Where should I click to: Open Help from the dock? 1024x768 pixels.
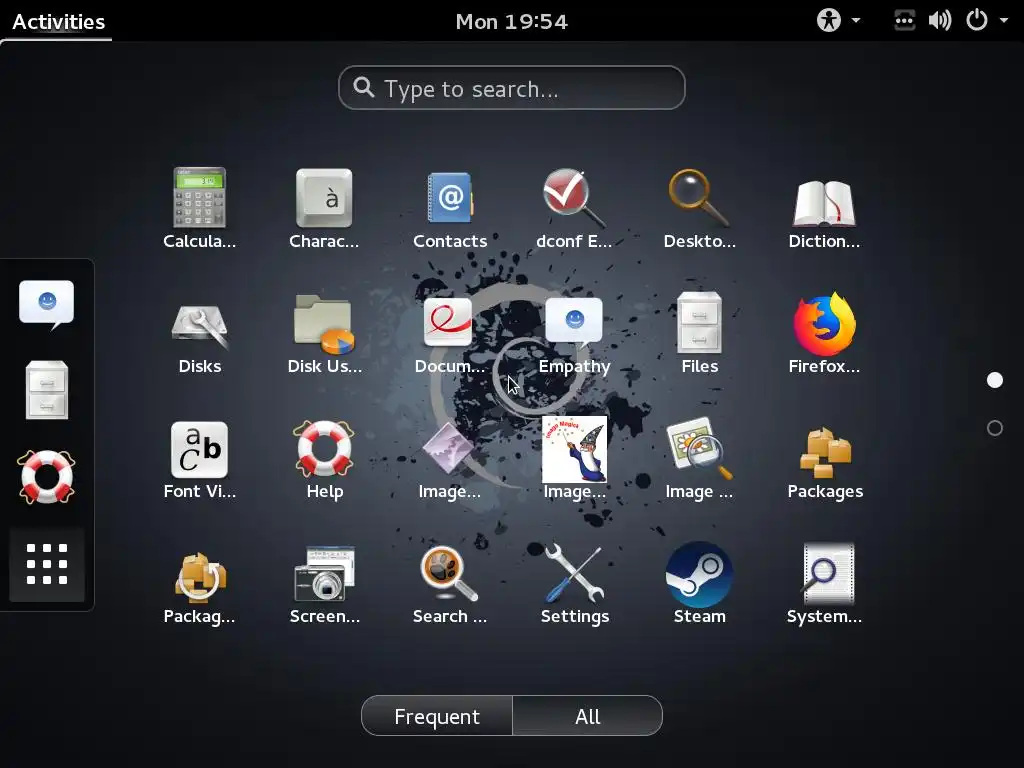tap(46, 477)
